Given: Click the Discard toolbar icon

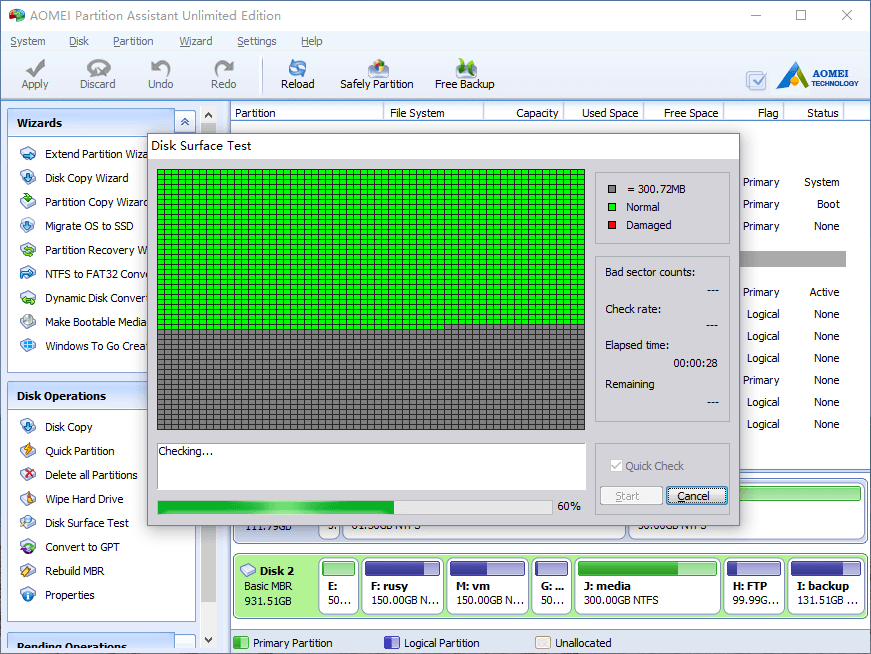Looking at the screenshot, I should click(x=98, y=68).
